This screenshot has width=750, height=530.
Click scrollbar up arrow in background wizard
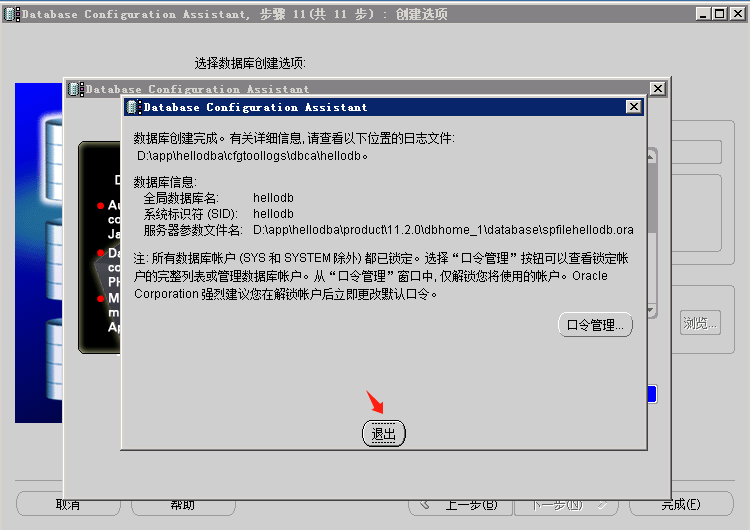click(652, 156)
